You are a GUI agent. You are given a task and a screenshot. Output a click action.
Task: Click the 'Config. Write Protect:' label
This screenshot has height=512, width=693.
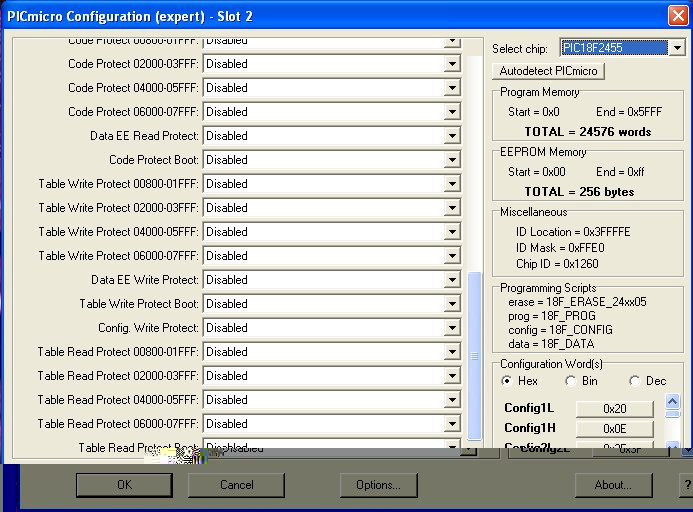tap(148, 328)
